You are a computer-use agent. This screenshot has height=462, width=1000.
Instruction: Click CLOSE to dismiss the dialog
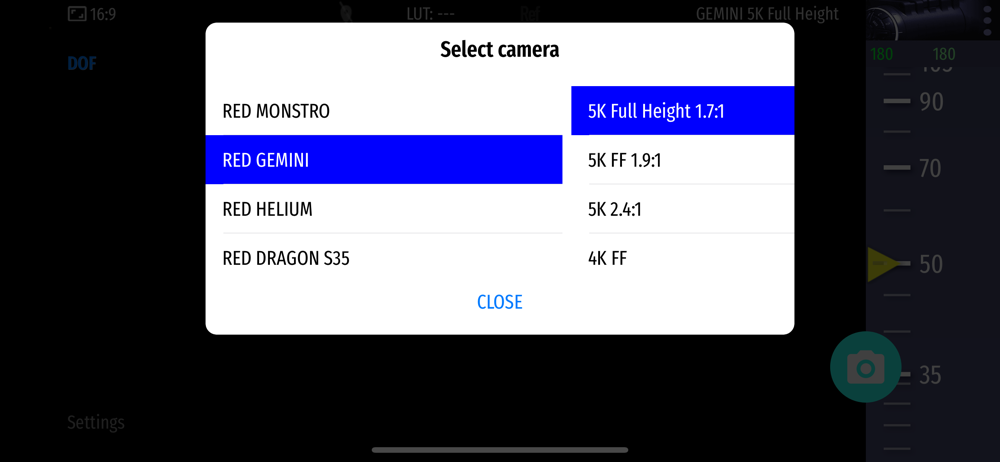[x=500, y=302]
